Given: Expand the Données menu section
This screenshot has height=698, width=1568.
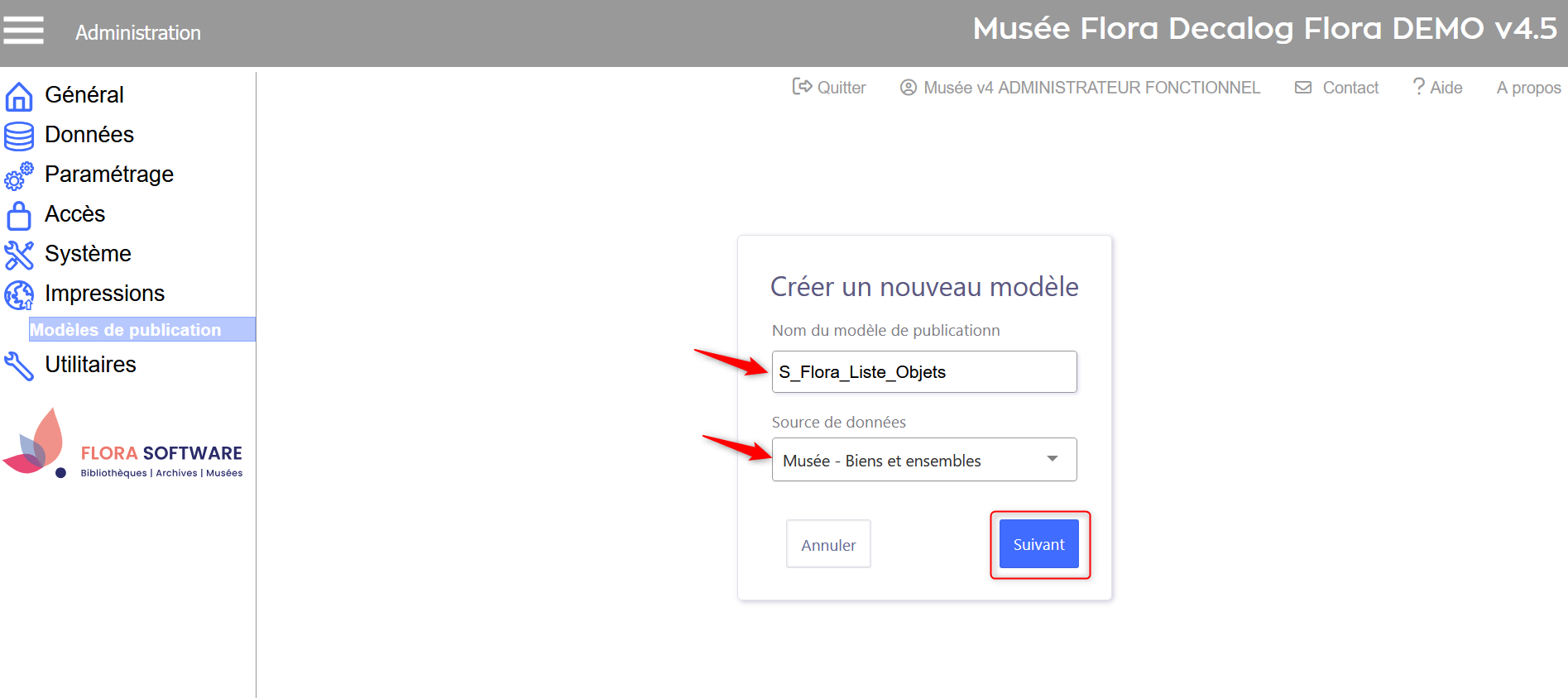Looking at the screenshot, I should coord(89,135).
